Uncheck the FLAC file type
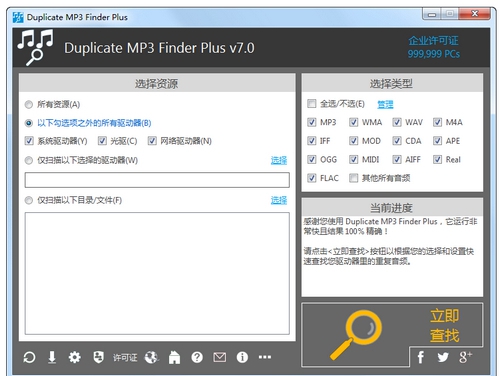The width and height of the screenshot is (500, 376). tap(312, 178)
